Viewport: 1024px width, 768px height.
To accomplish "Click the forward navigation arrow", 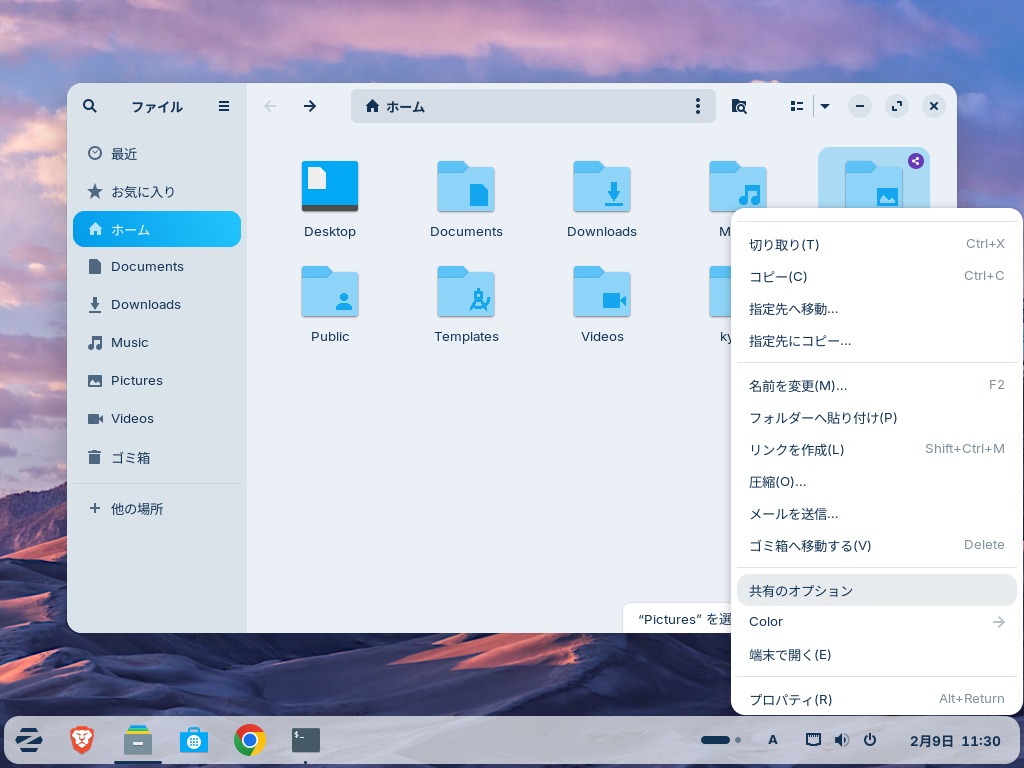I will click(310, 106).
